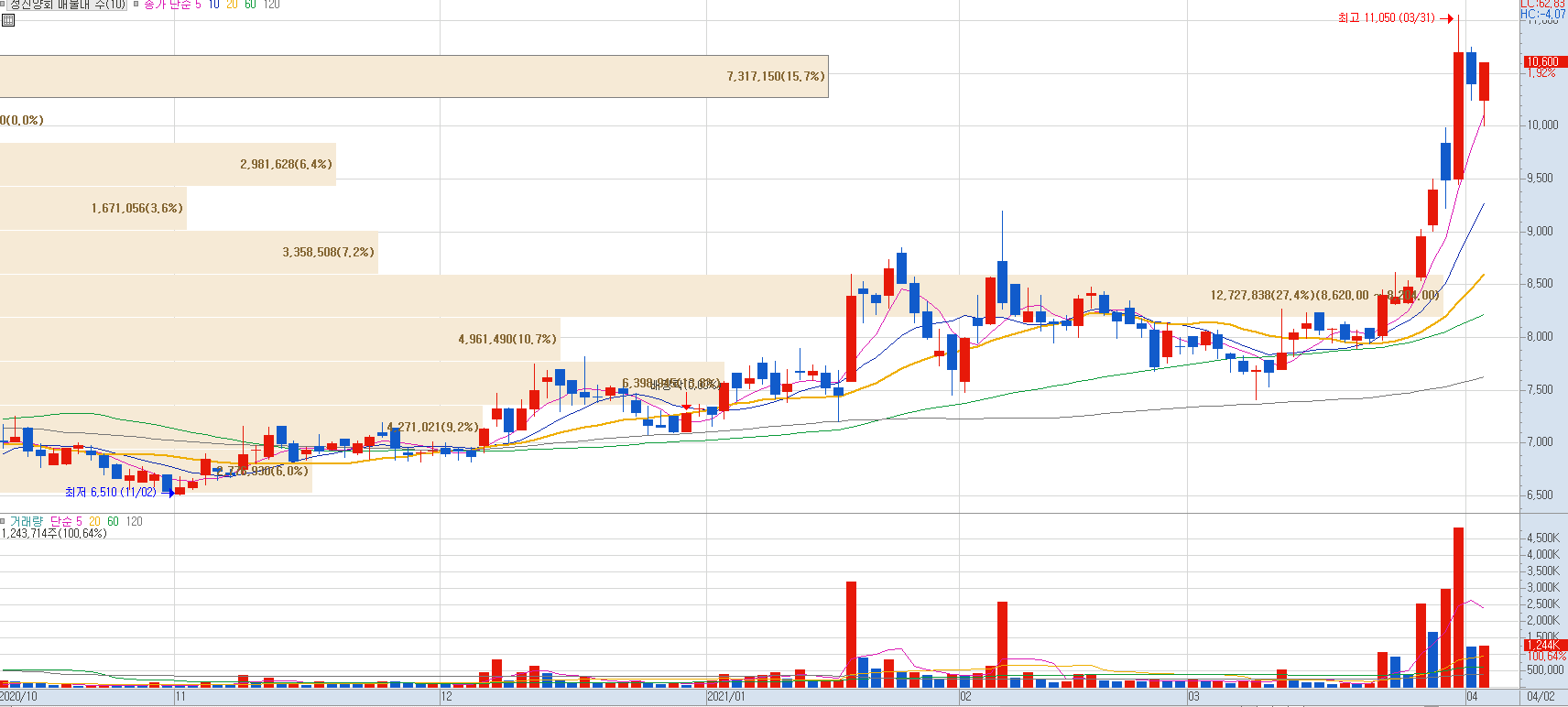Click the small square marker beside 거래량
The width and height of the screenshot is (1568, 707).
point(3,521)
